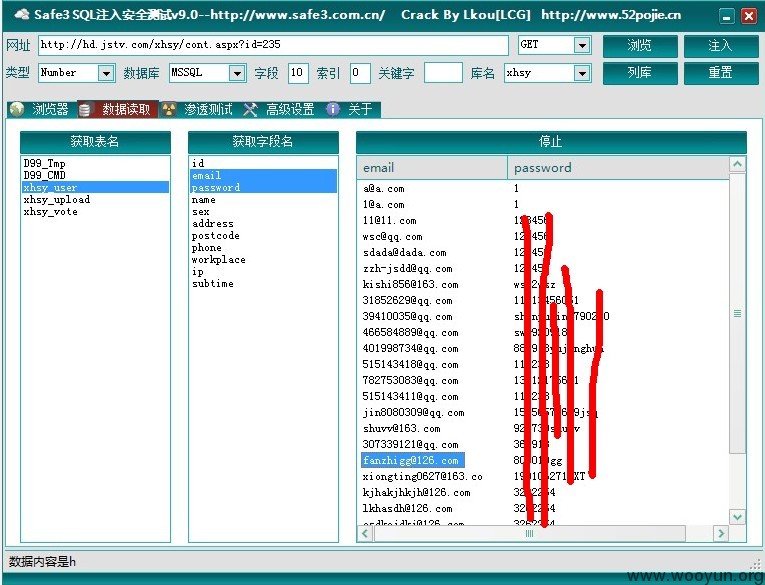Select the workplace field
This screenshot has height=585, width=765.
tap(263, 260)
